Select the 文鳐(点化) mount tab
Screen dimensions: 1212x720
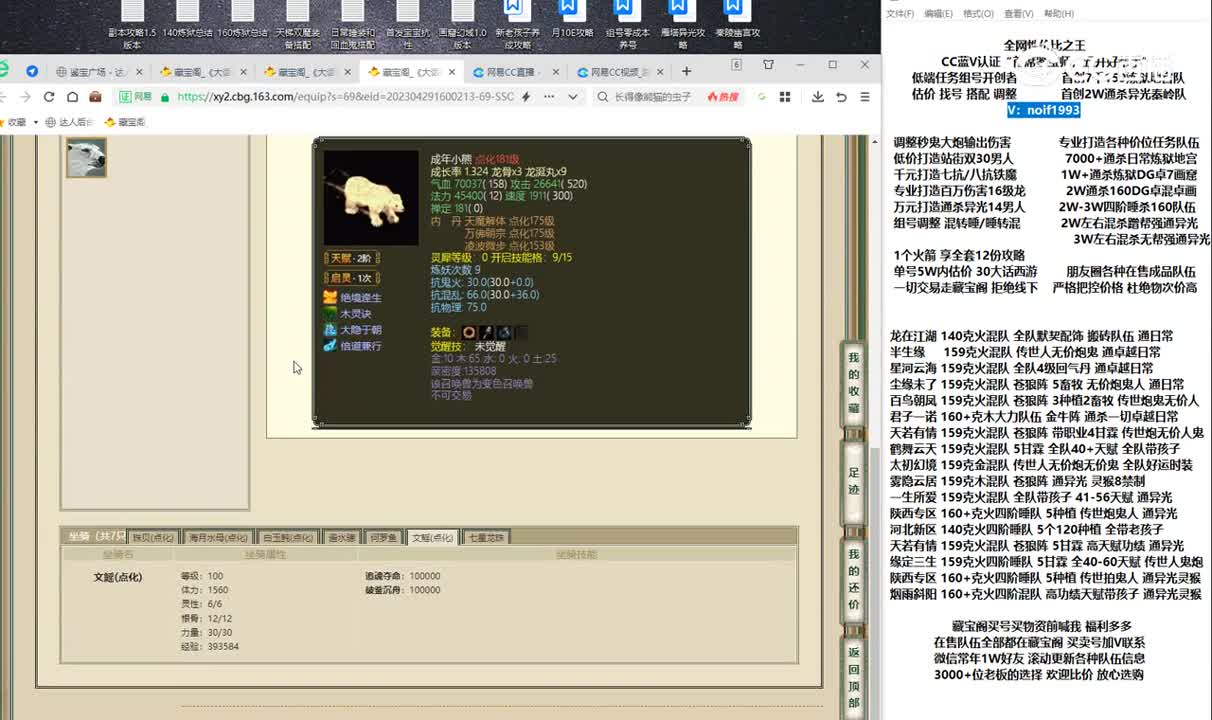(433, 537)
